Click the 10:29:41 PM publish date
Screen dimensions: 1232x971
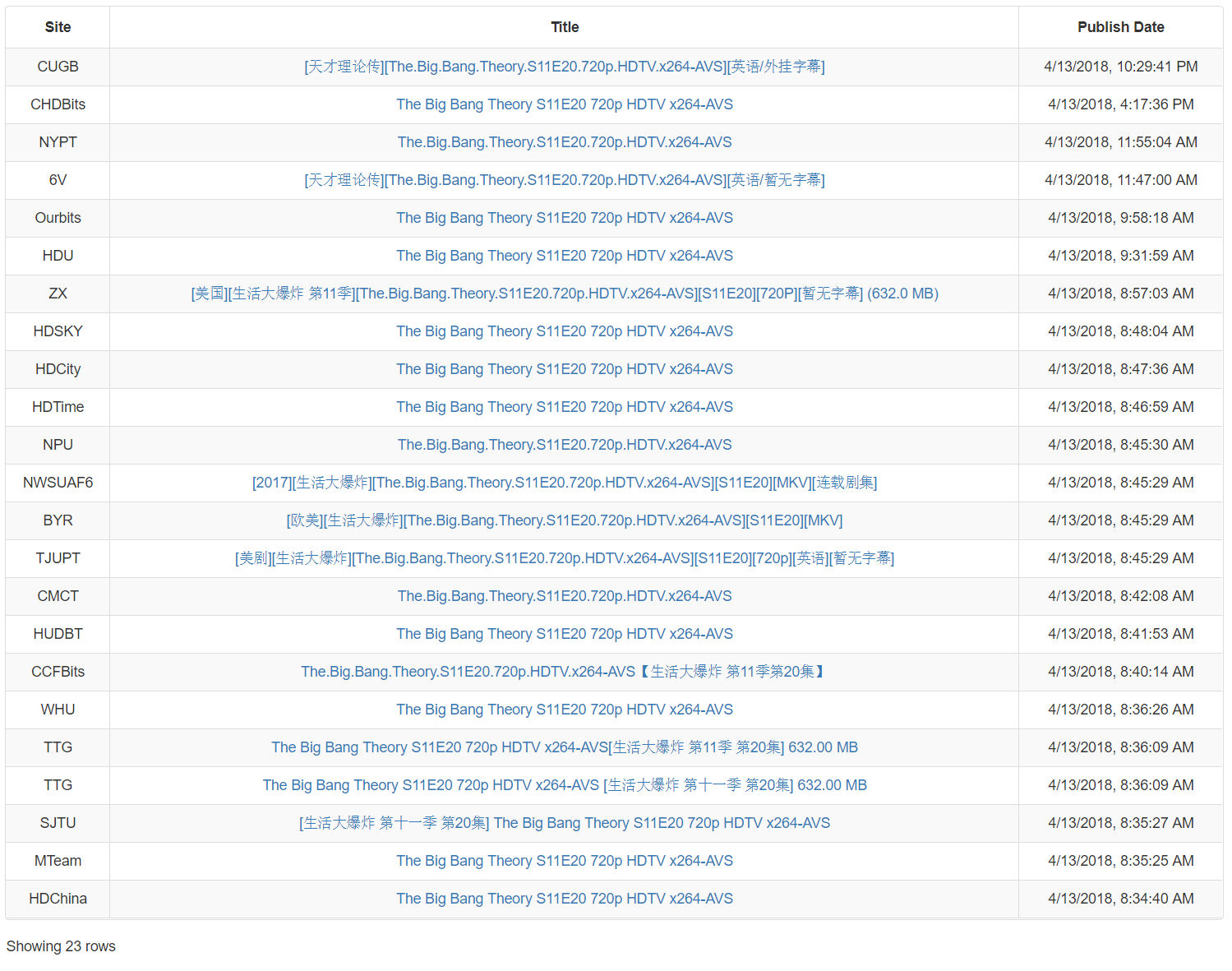coord(1121,67)
